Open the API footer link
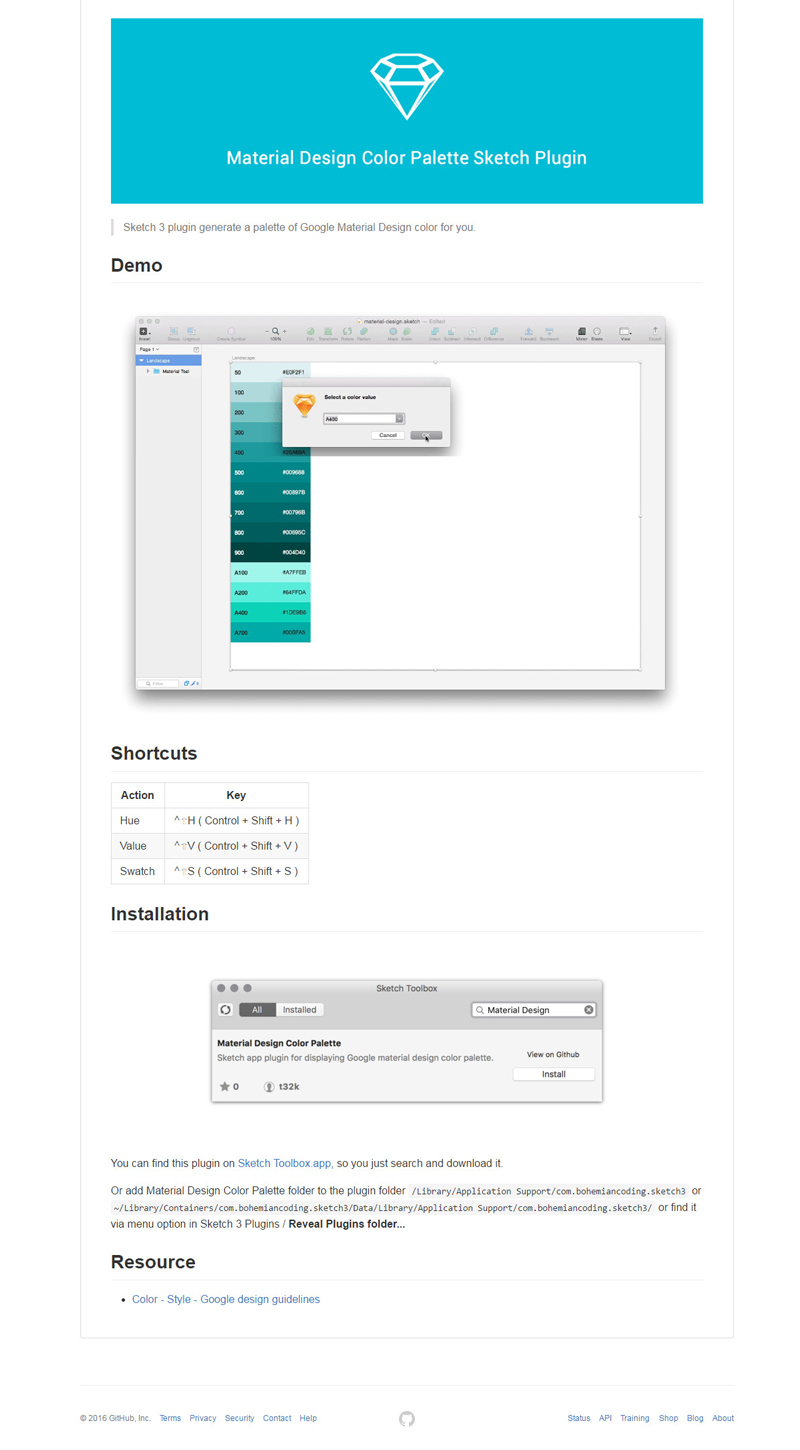800x1450 pixels. pos(605,1418)
